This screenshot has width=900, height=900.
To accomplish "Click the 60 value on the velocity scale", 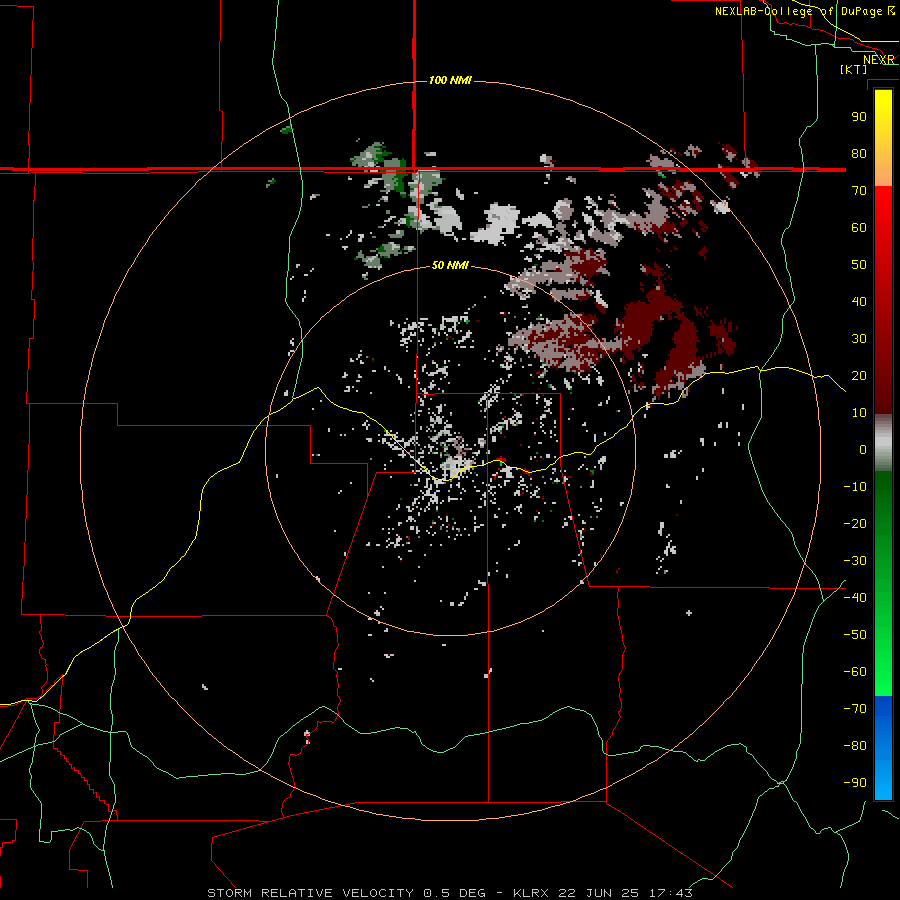I will pyautogui.click(x=859, y=227).
